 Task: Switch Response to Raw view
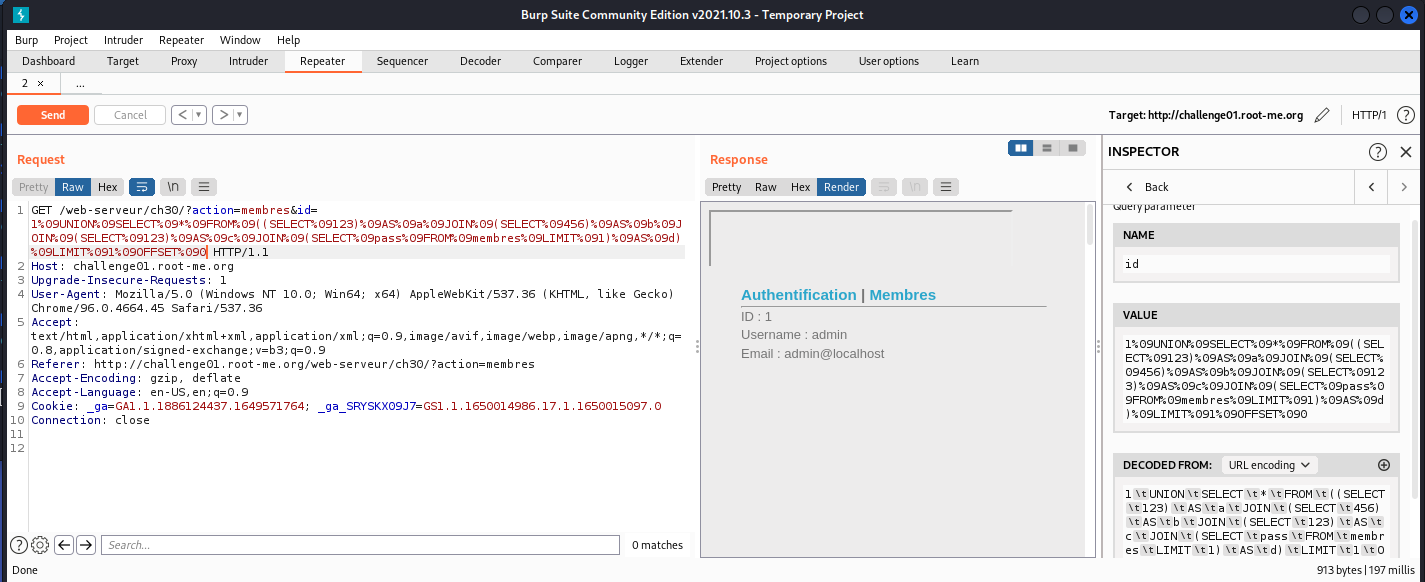(766, 187)
